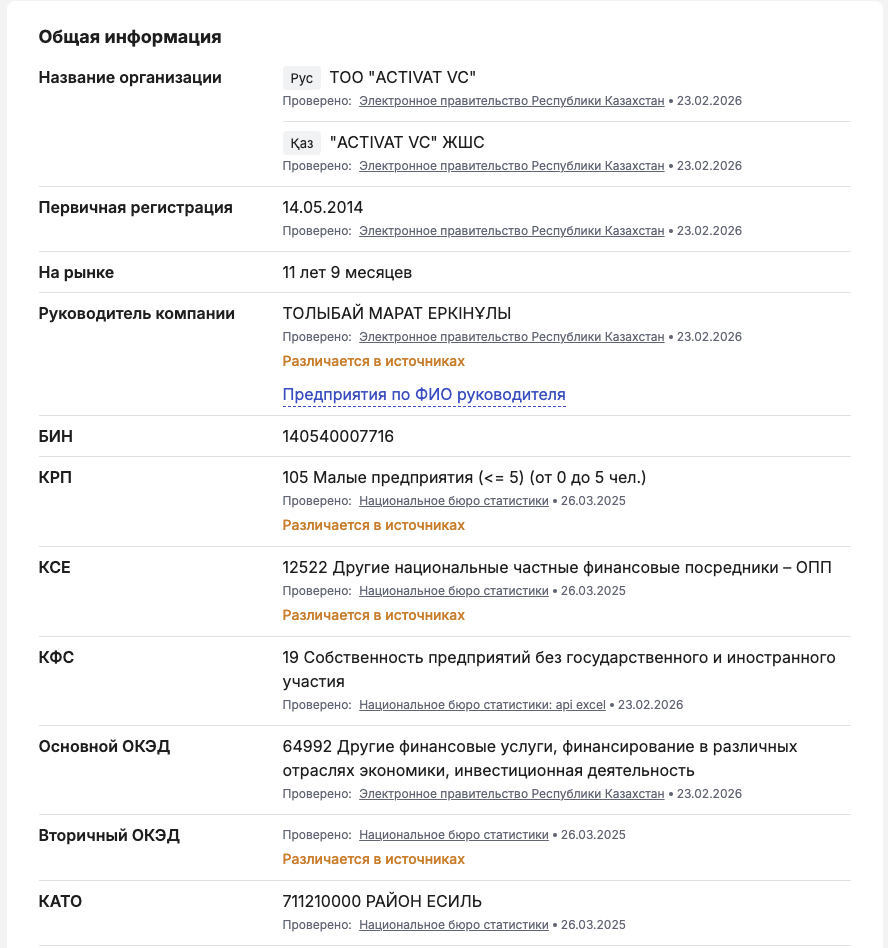Click the Общая информация section heading
The image size is (888, 948).
pyautogui.click(x=130, y=37)
